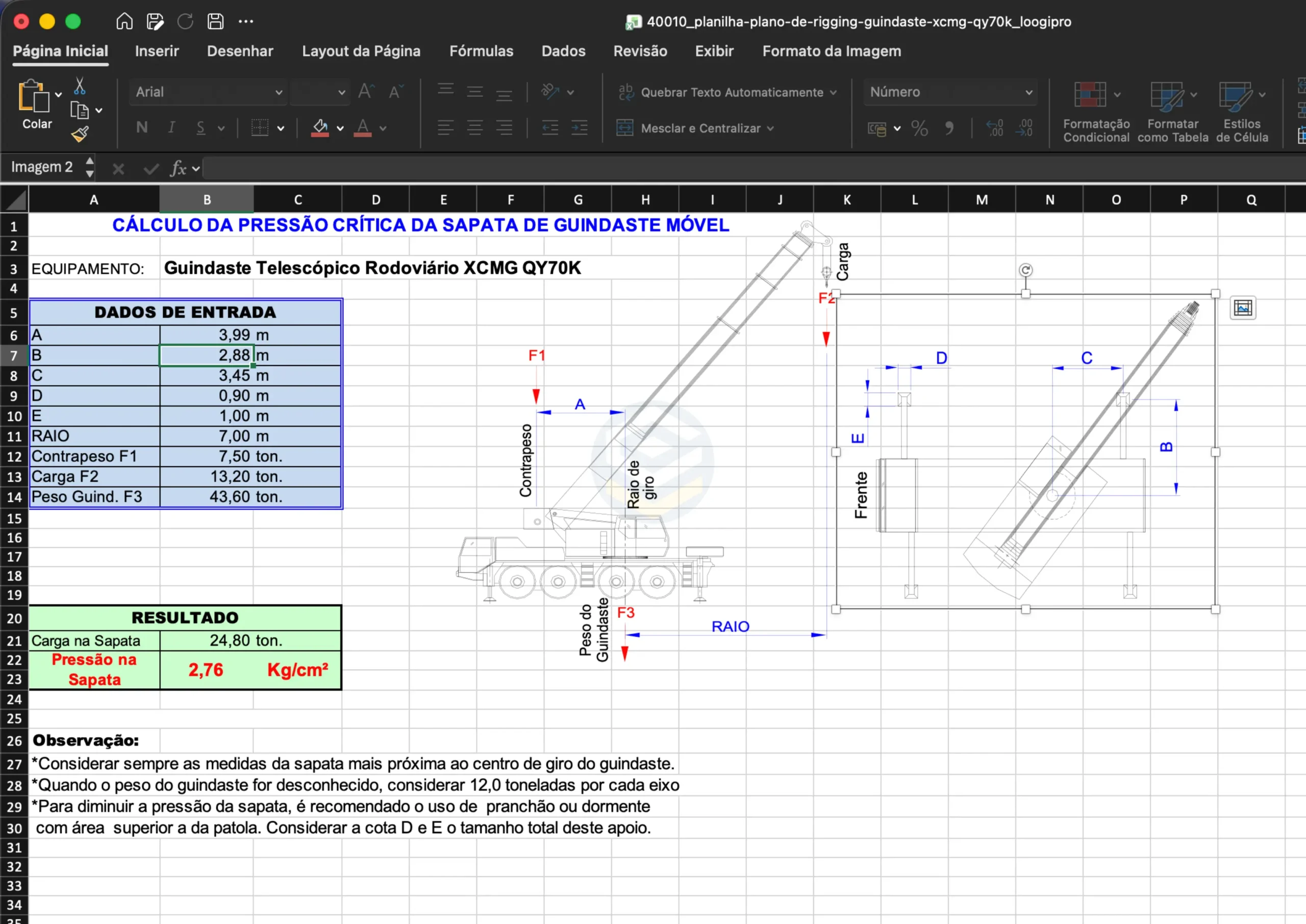Click the accounting currency format icon
Screen dimensions: 1306x924
point(877,129)
